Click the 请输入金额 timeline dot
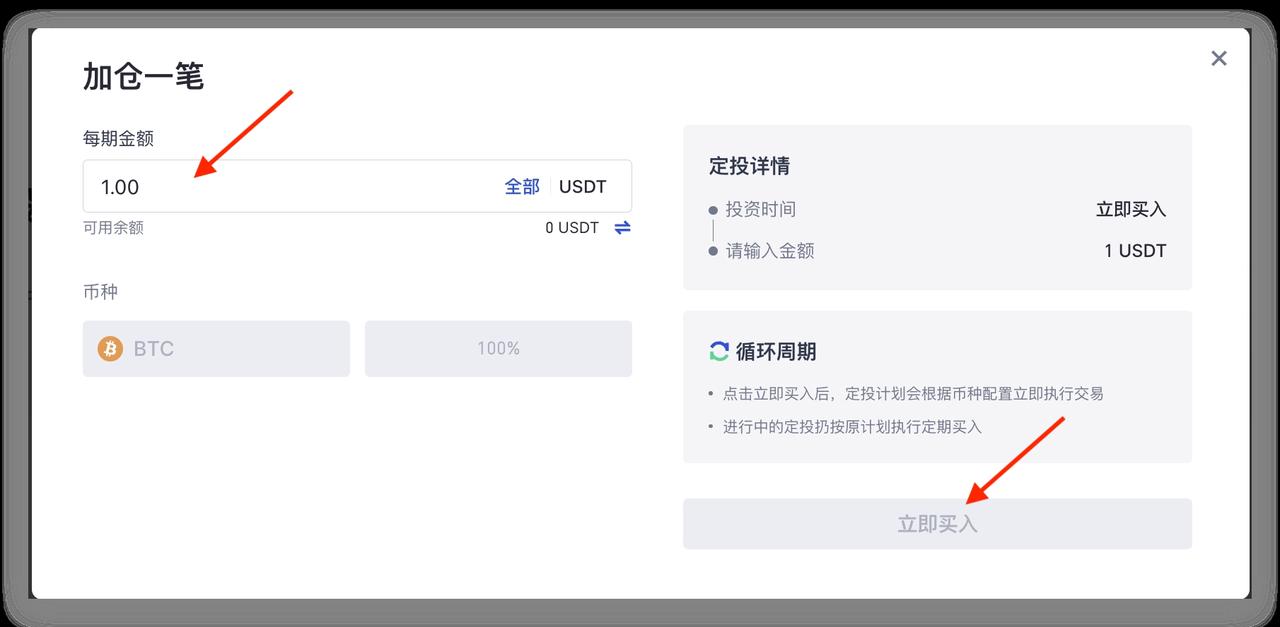Viewport: 1280px width, 627px height. point(713,251)
